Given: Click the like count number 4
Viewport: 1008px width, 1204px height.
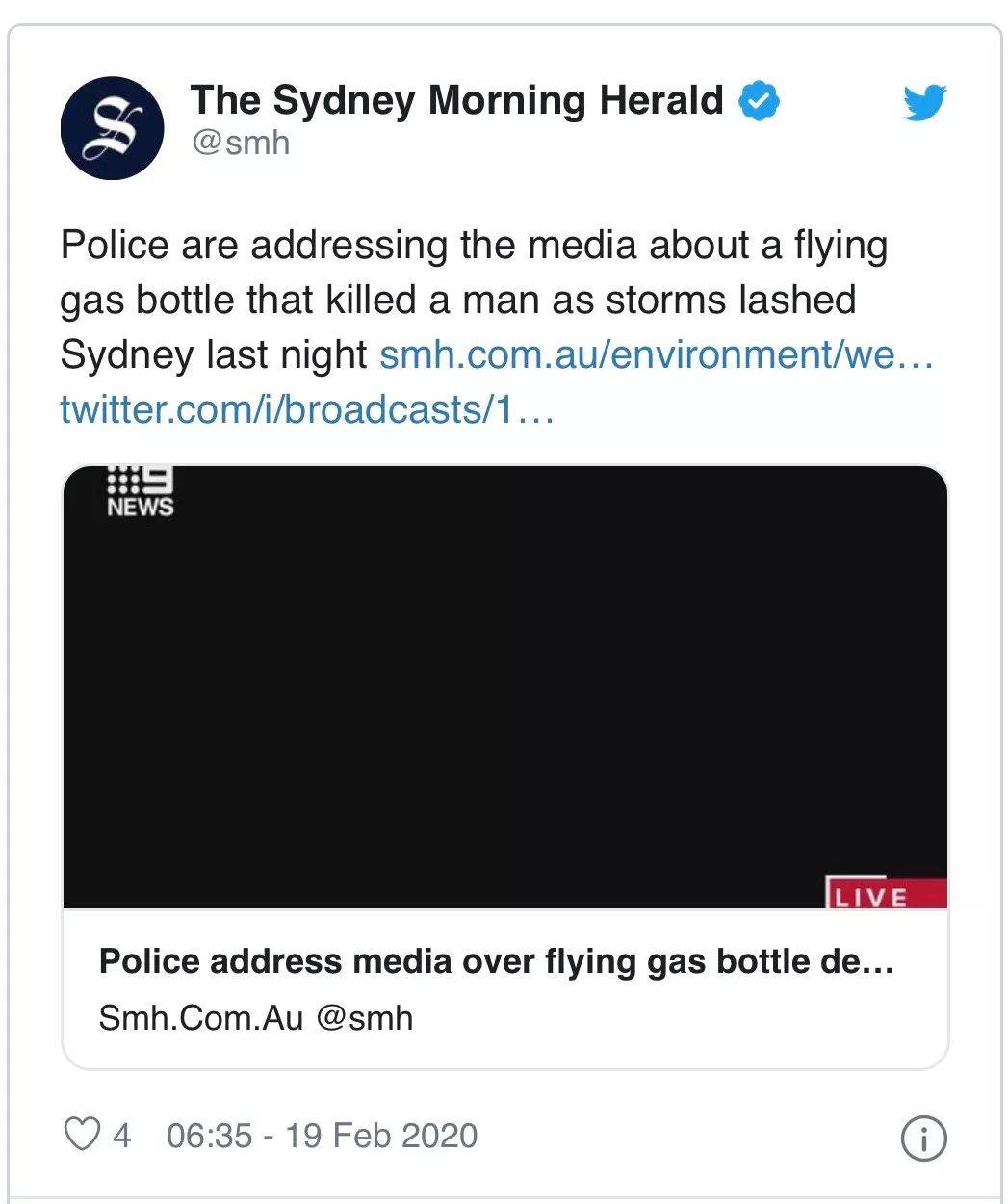Looking at the screenshot, I should pyautogui.click(x=121, y=1135).
